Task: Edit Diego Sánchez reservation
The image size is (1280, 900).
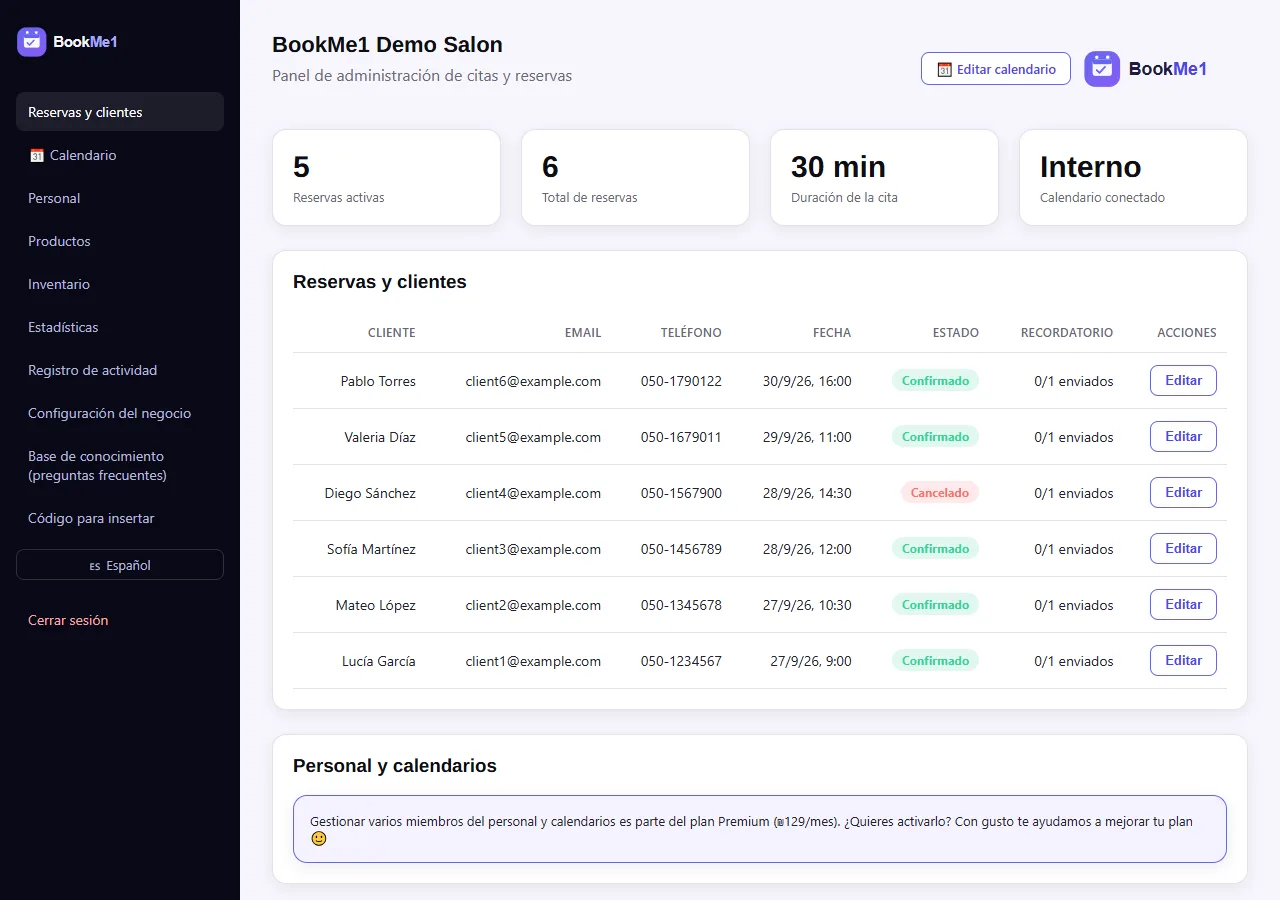Action: 1183,493
